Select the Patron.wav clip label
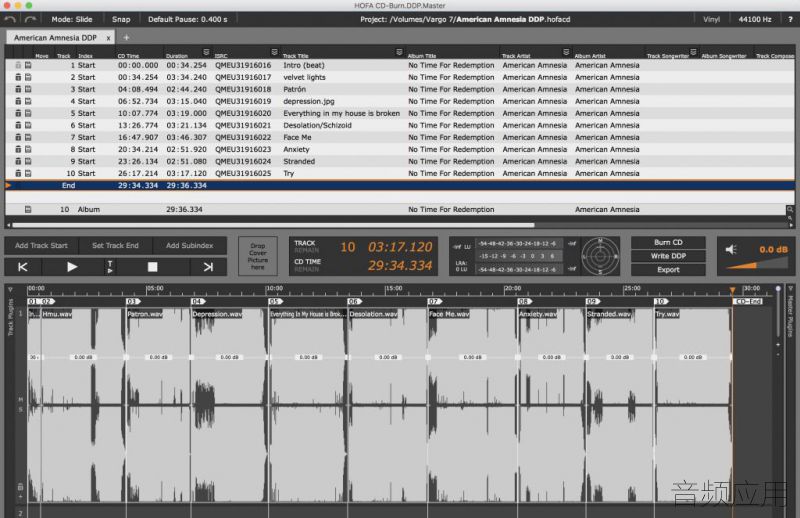 (x=145, y=314)
